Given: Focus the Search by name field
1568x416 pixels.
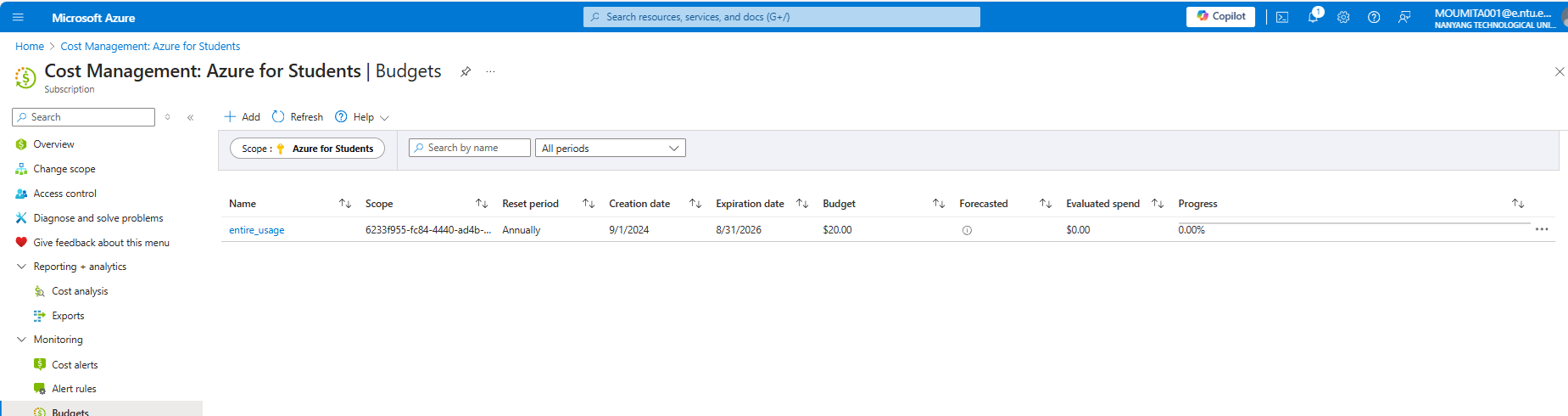Looking at the screenshot, I should (470, 148).
